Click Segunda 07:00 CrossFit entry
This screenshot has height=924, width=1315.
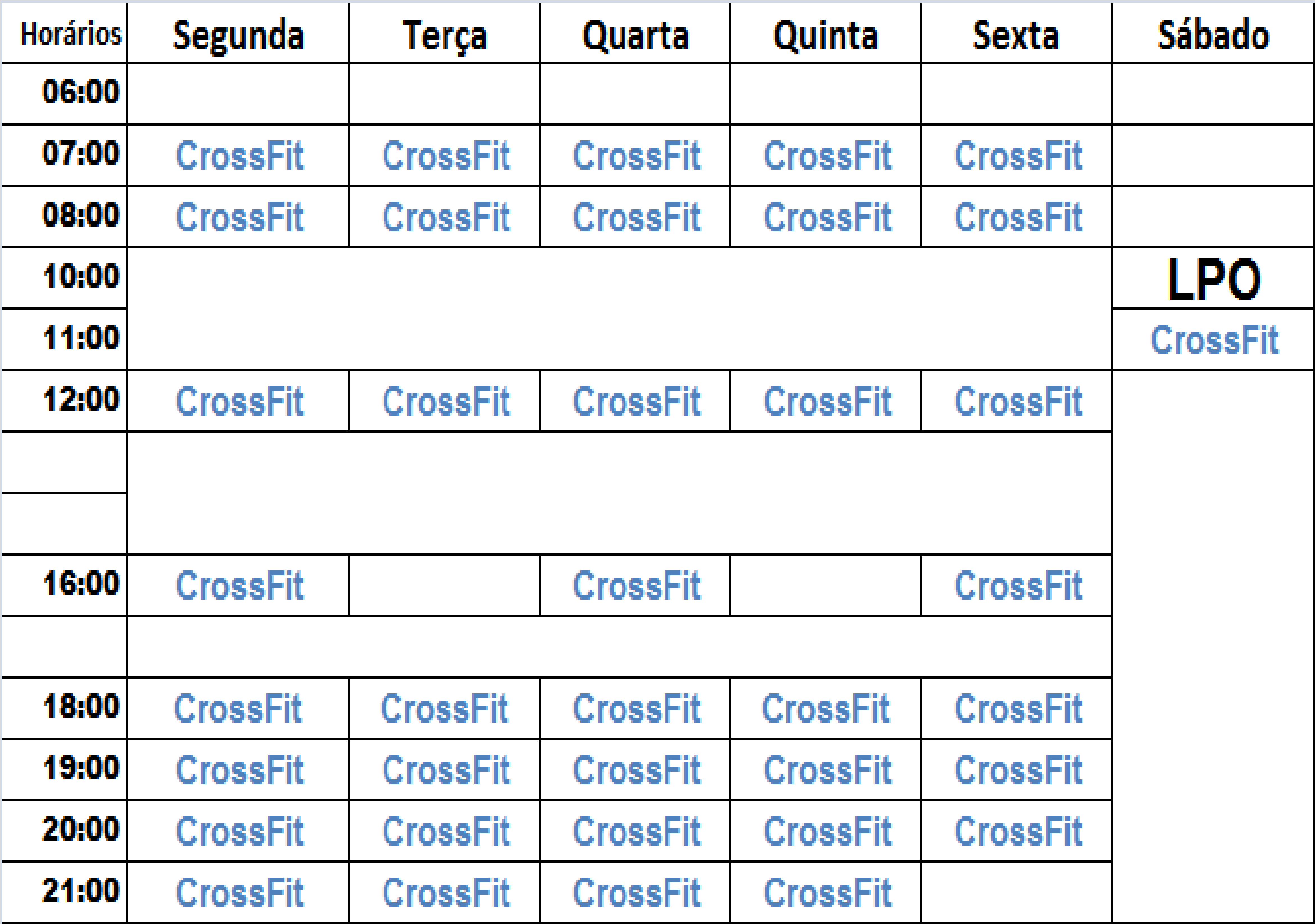[239, 155]
